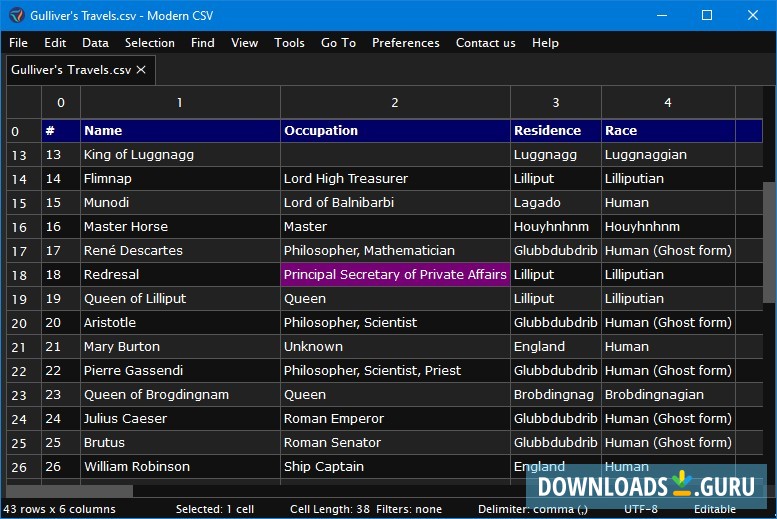Screen dimensions: 777x519
Task: Click the Julius Caeser cell
Action: [x=180, y=419]
